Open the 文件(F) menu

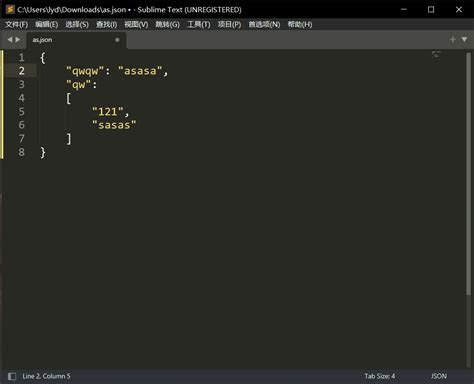pos(17,24)
